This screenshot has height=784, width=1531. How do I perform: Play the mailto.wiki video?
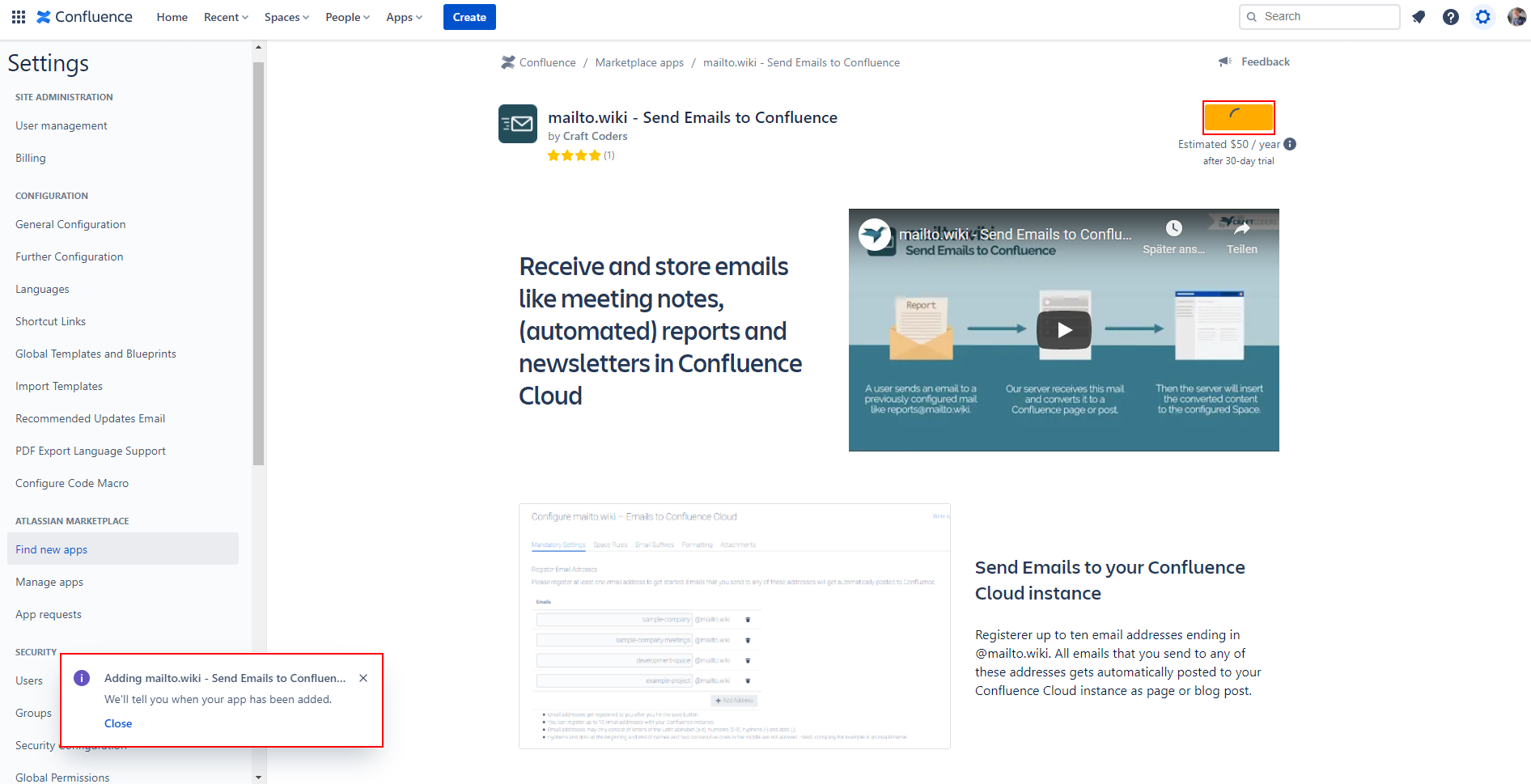tap(1063, 330)
